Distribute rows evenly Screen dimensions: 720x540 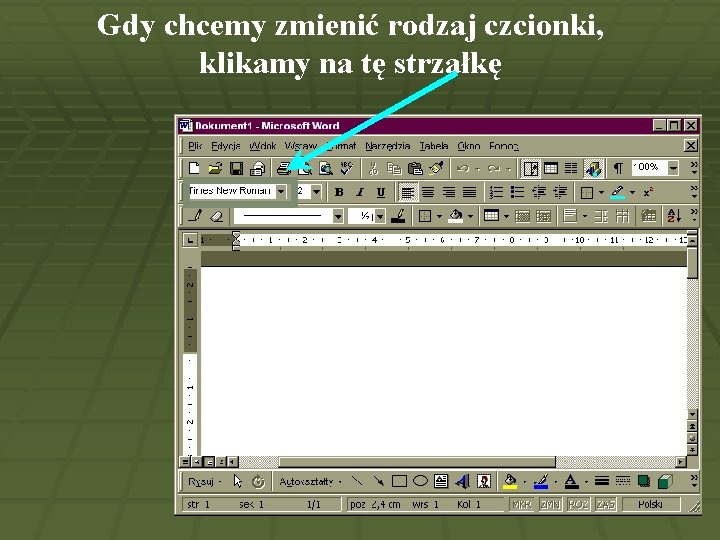[601, 216]
